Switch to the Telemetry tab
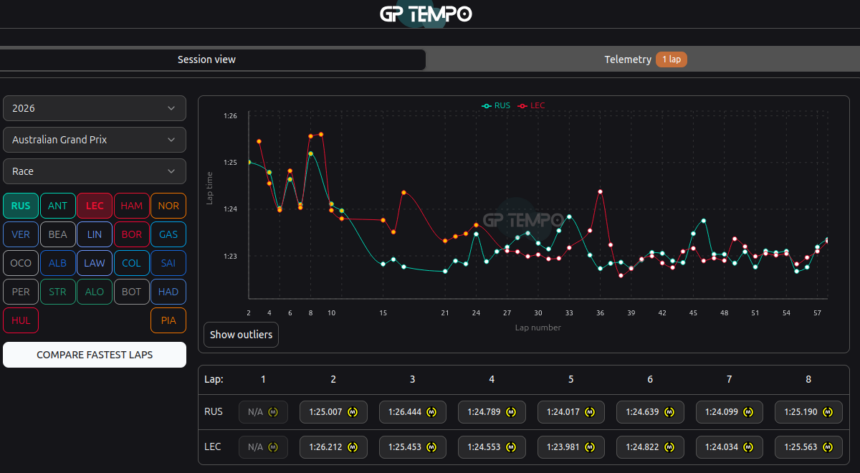Image resolution: width=860 pixels, height=473 pixels. pos(643,60)
